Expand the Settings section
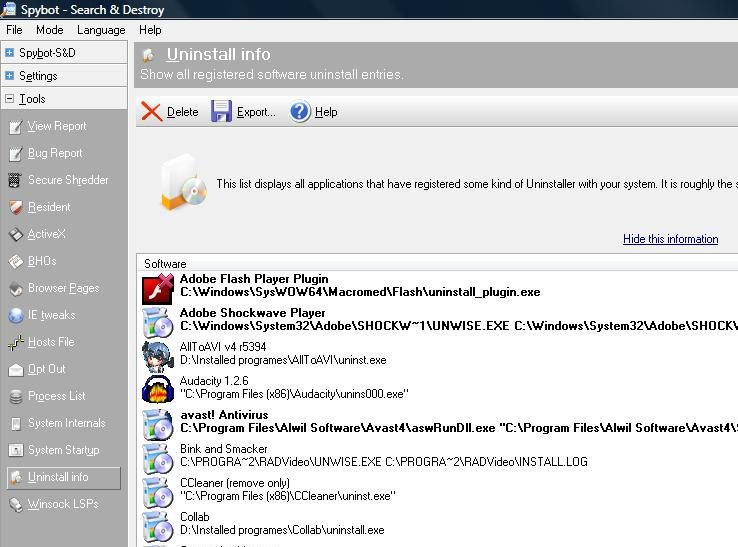Viewport: 738px width, 547px height. [9, 75]
